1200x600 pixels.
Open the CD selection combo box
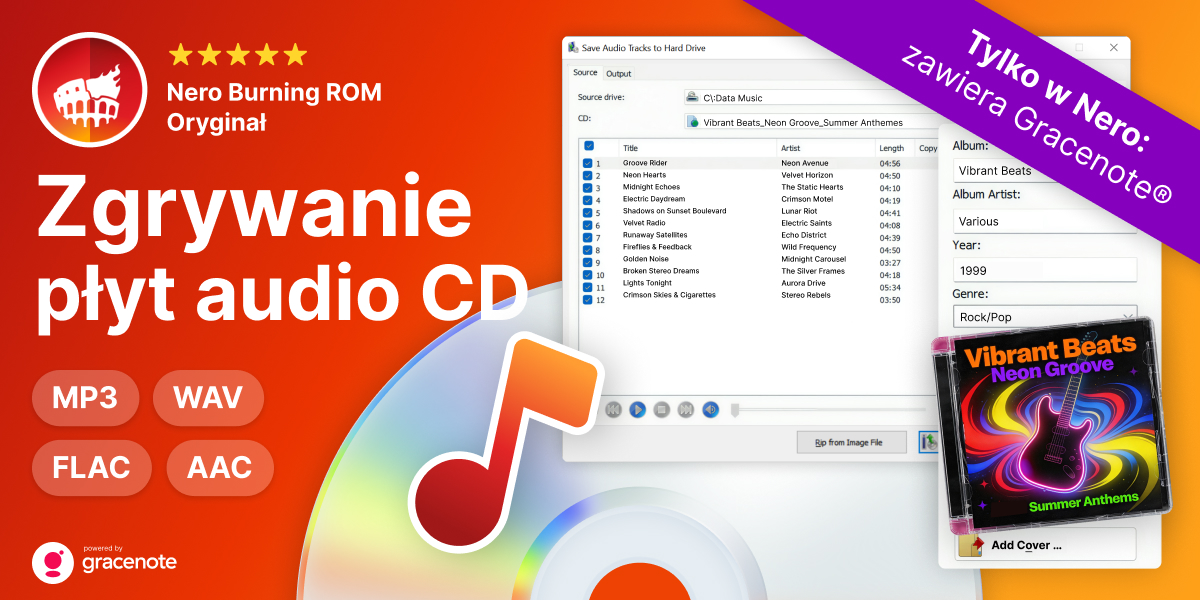(x=812, y=122)
